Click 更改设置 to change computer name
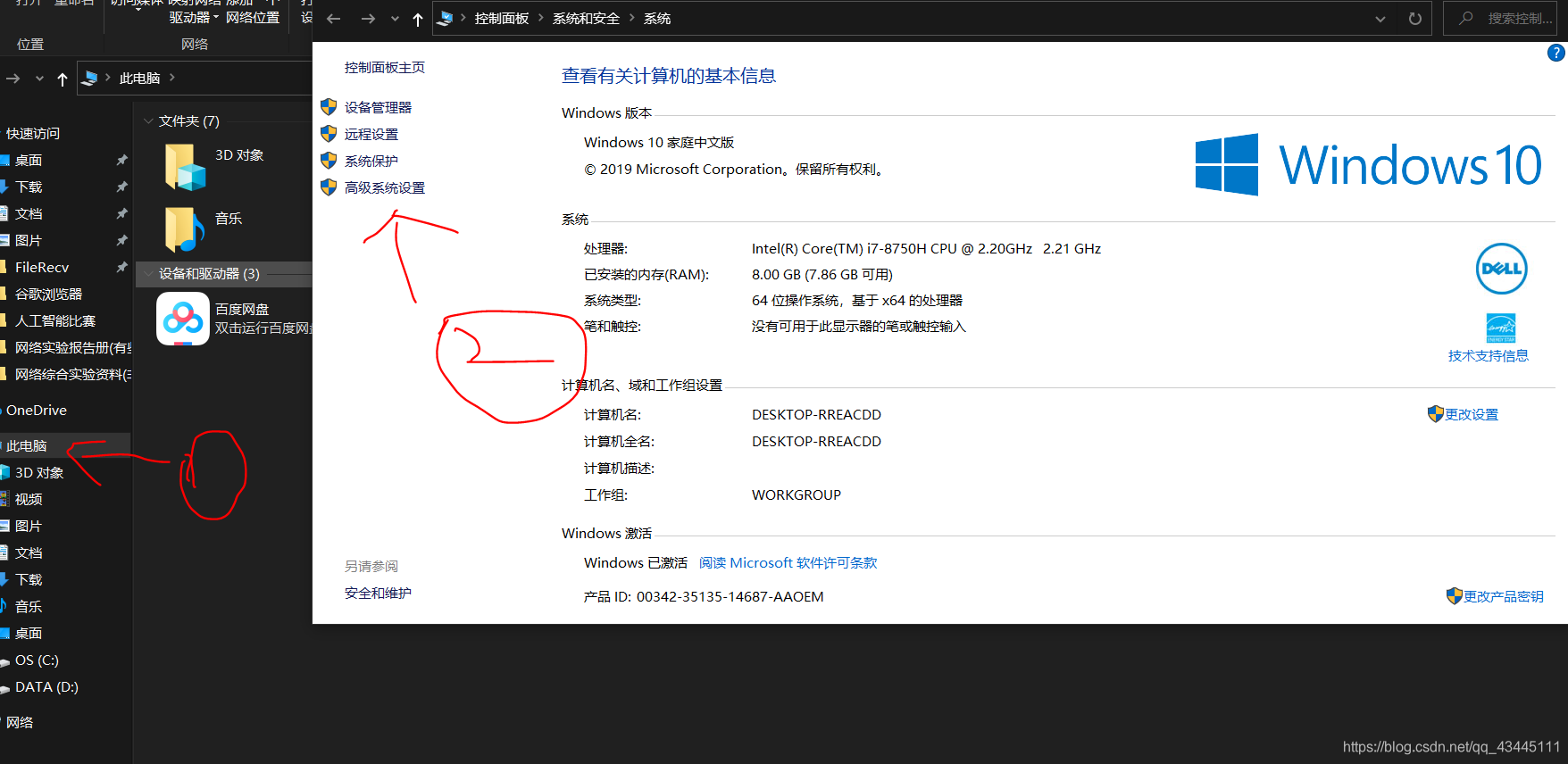 (x=1472, y=414)
